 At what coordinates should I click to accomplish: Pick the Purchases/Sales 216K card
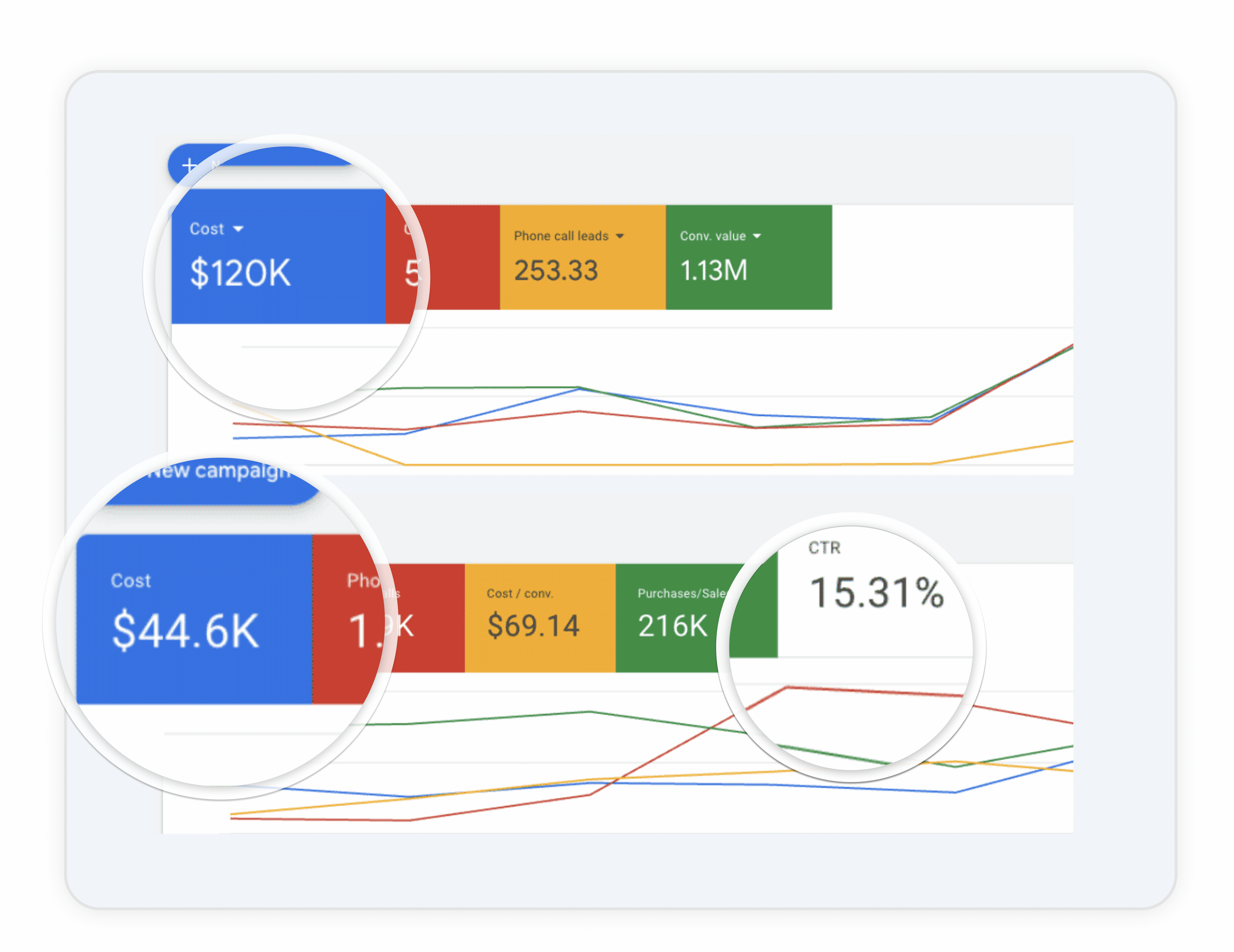[x=678, y=617]
